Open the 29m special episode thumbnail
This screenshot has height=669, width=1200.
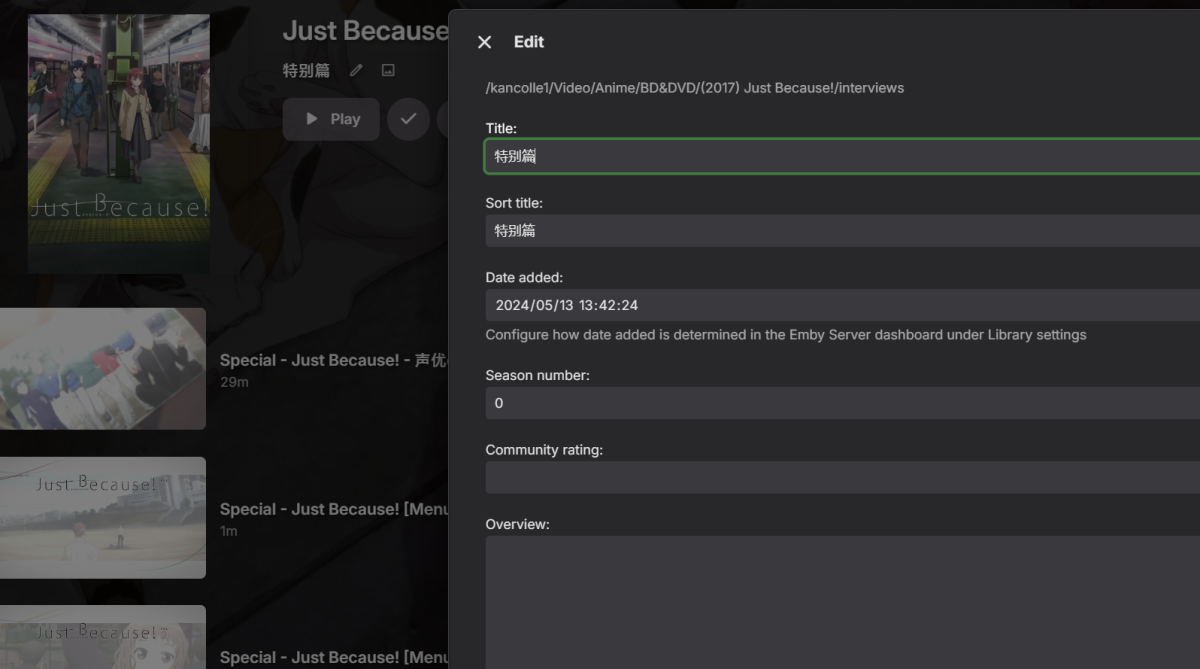[103, 369]
